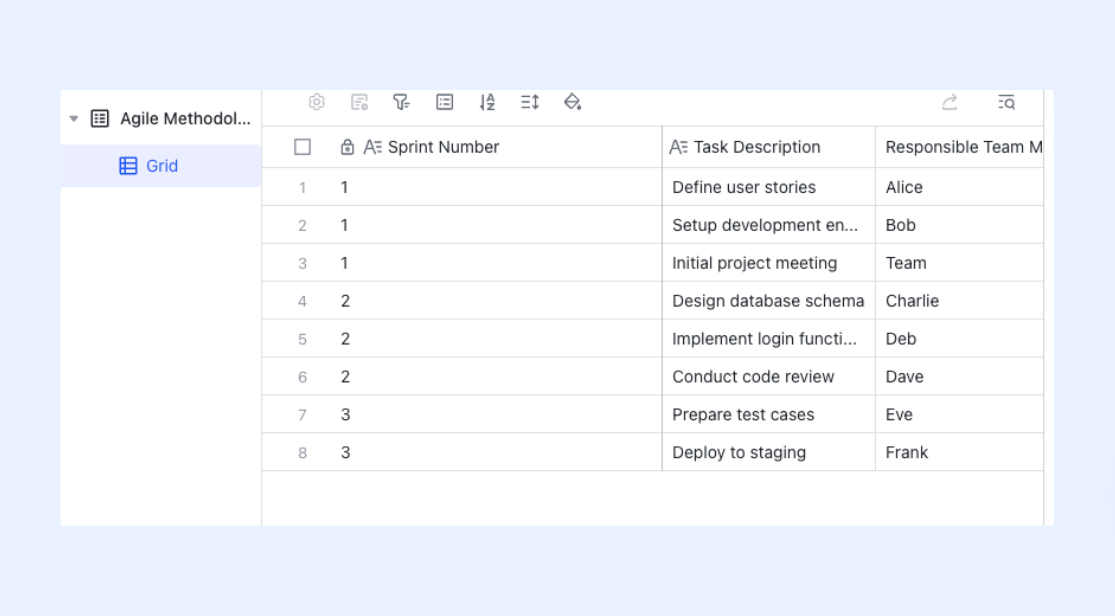Click the group records icon

[x=444, y=102]
